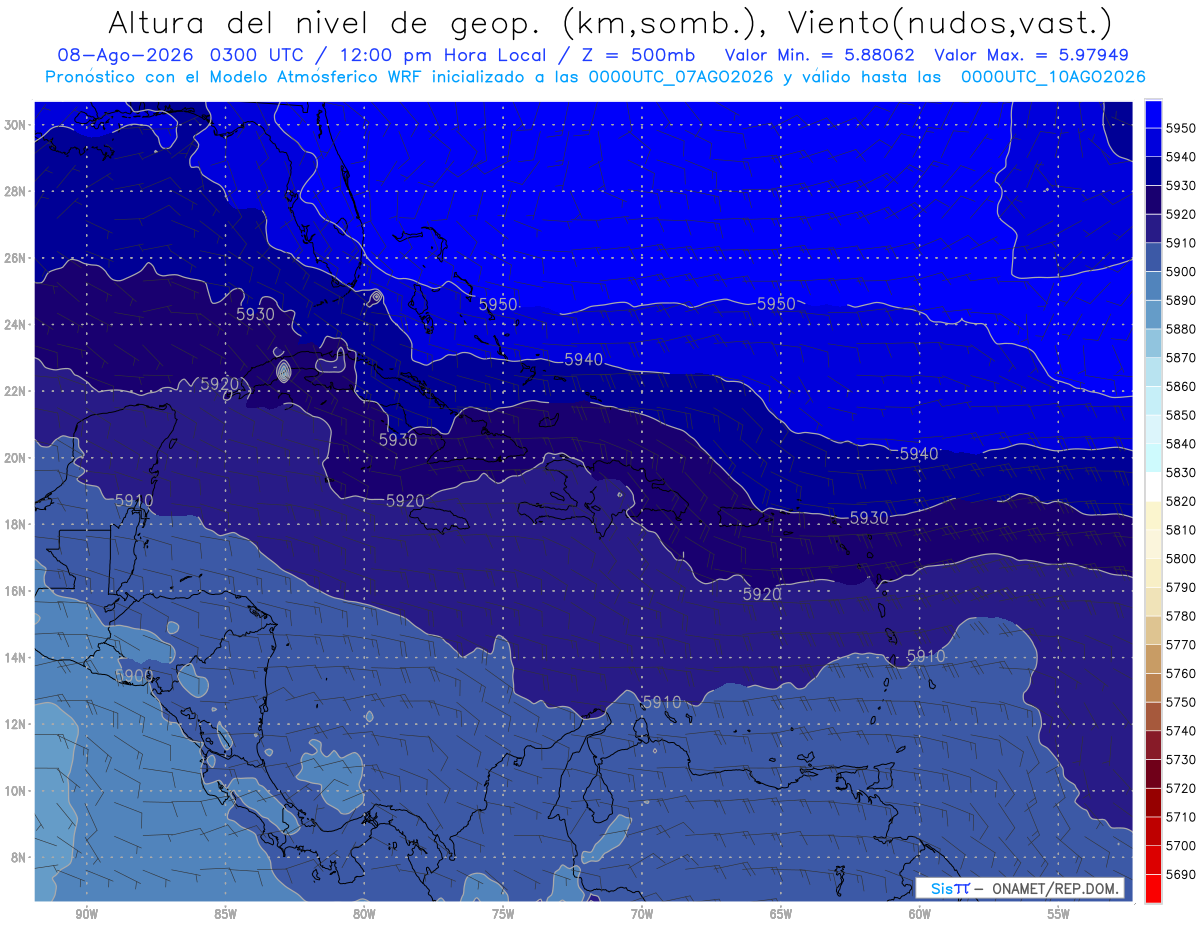The width and height of the screenshot is (1200, 927).
Task: Click the '5820' color bar value
Action: tap(1183, 501)
